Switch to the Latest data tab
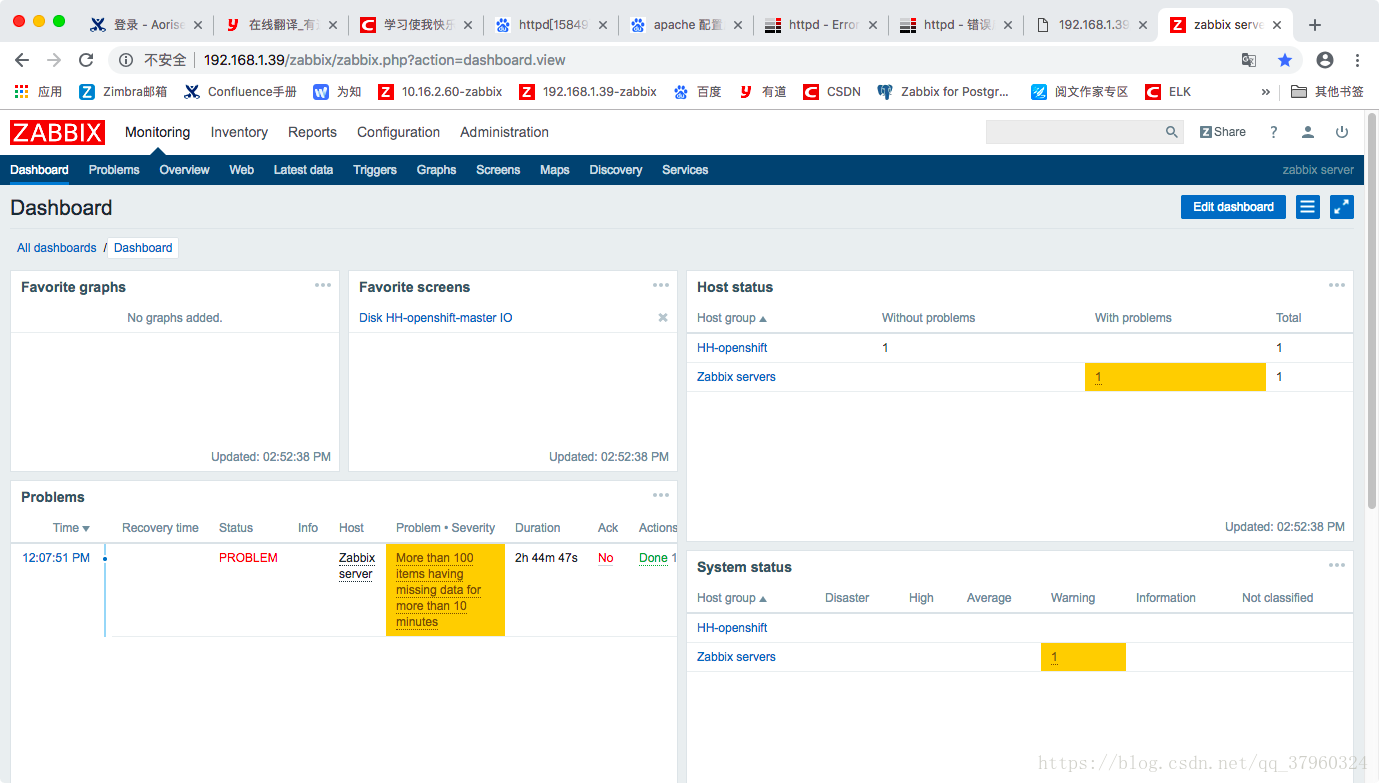Viewport: 1379px width, 783px height. coord(303,170)
